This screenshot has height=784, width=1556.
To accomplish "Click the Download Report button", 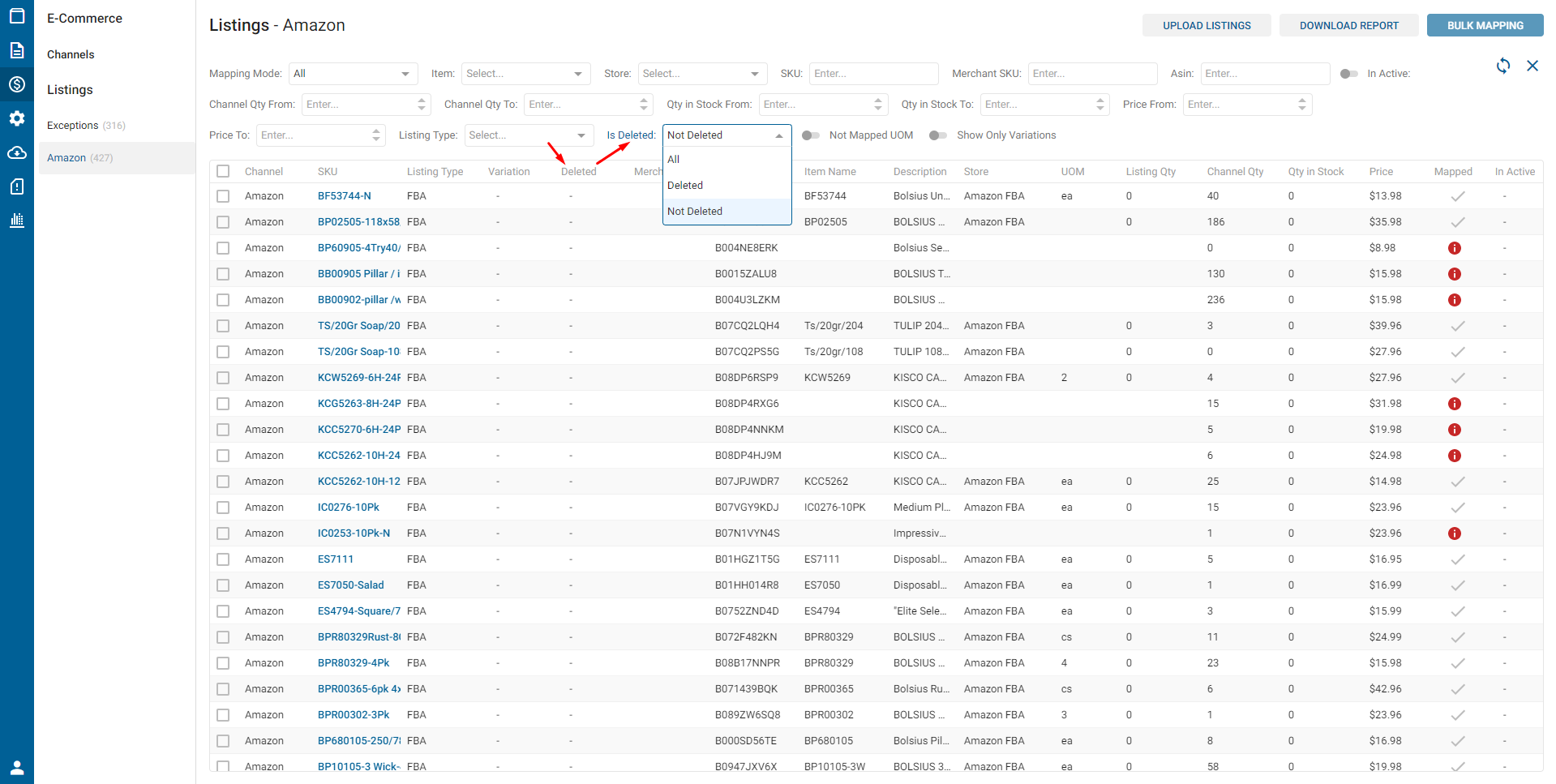I will 1348,26.
